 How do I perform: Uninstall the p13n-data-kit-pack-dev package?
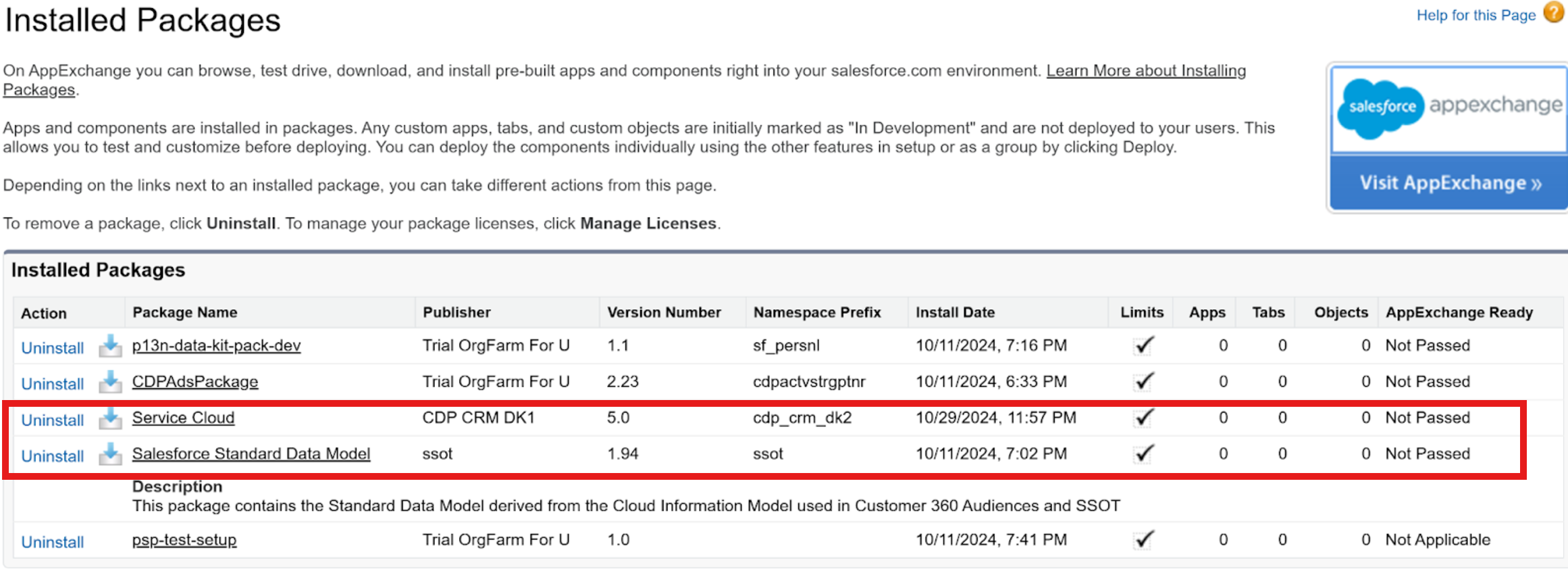(x=53, y=348)
